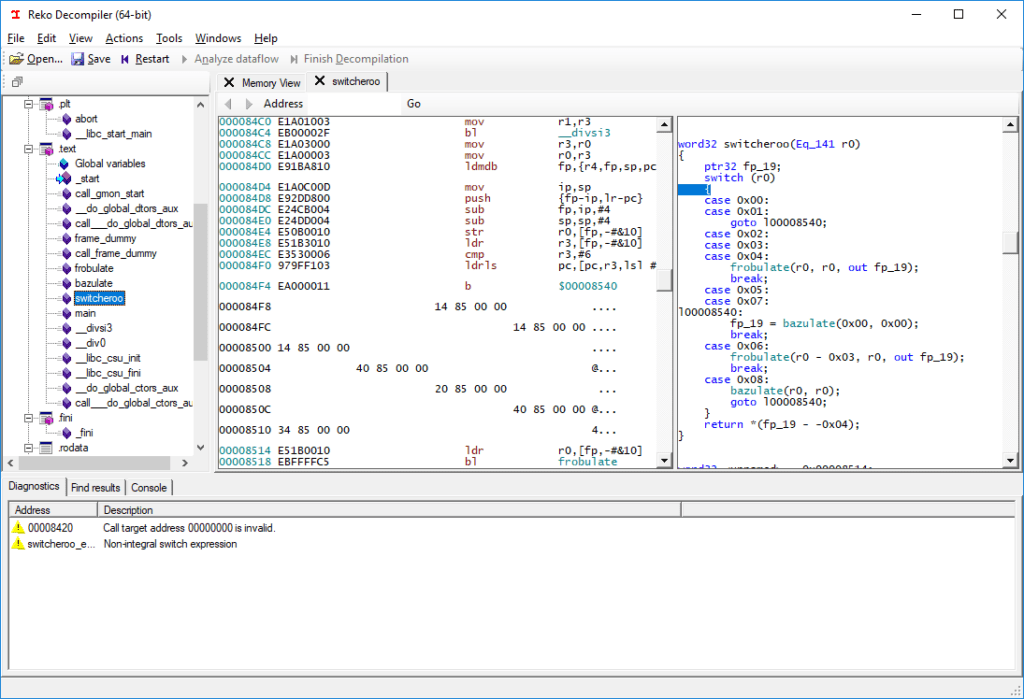Click the Save toolbar icon
The width and height of the screenshot is (1024, 699).
point(79,58)
